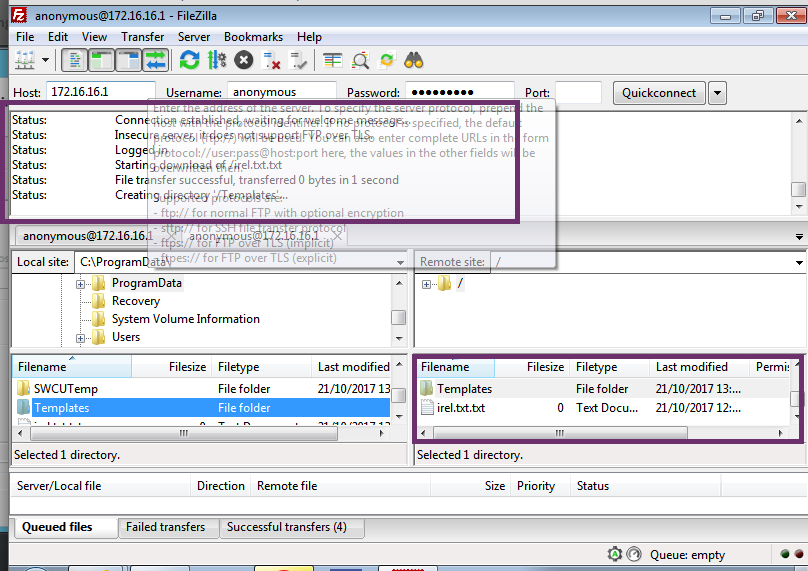The image size is (808, 571).
Task: Toggle message log display
Action: click(75, 60)
